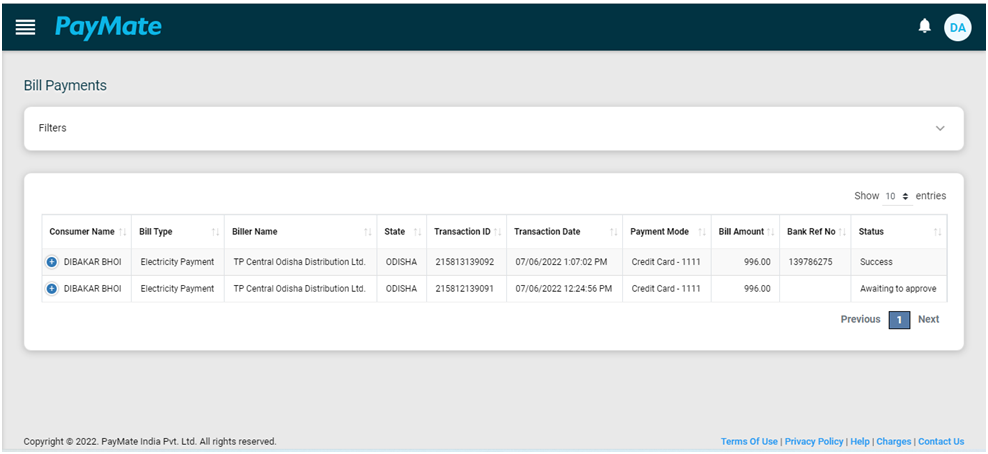Click transaction ID 215813139092
The height and width of the screenshot is (454, 988).
[464, 262]
